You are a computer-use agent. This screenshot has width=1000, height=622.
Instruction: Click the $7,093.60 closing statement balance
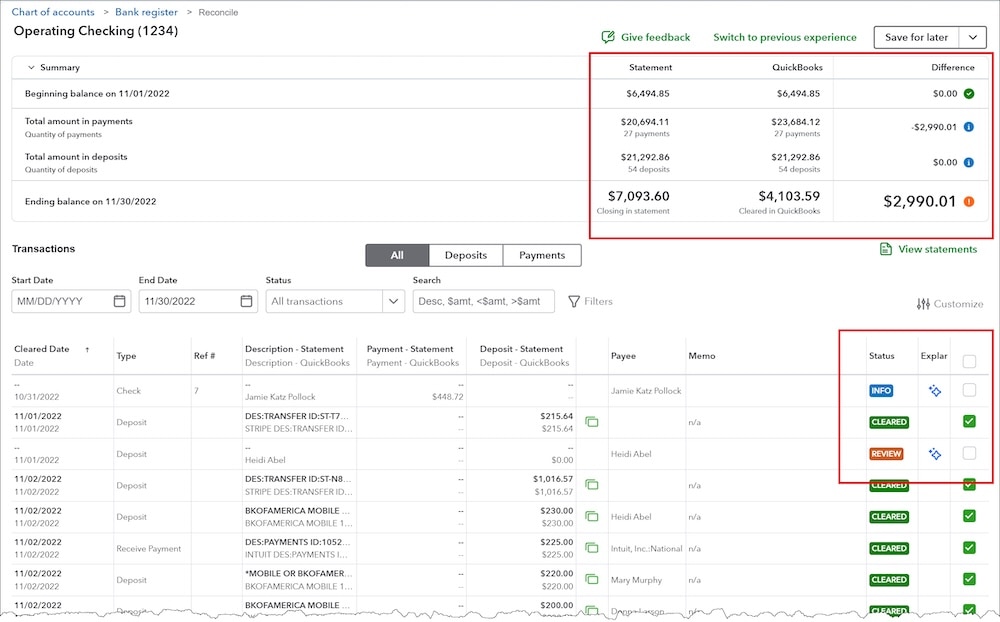[638, 196]
